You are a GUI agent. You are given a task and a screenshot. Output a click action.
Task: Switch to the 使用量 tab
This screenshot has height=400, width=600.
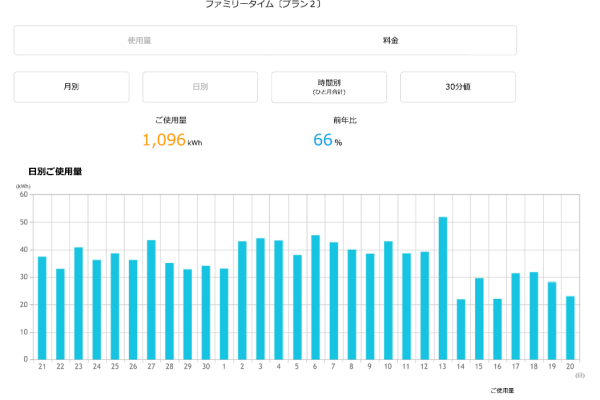point(139,41)
